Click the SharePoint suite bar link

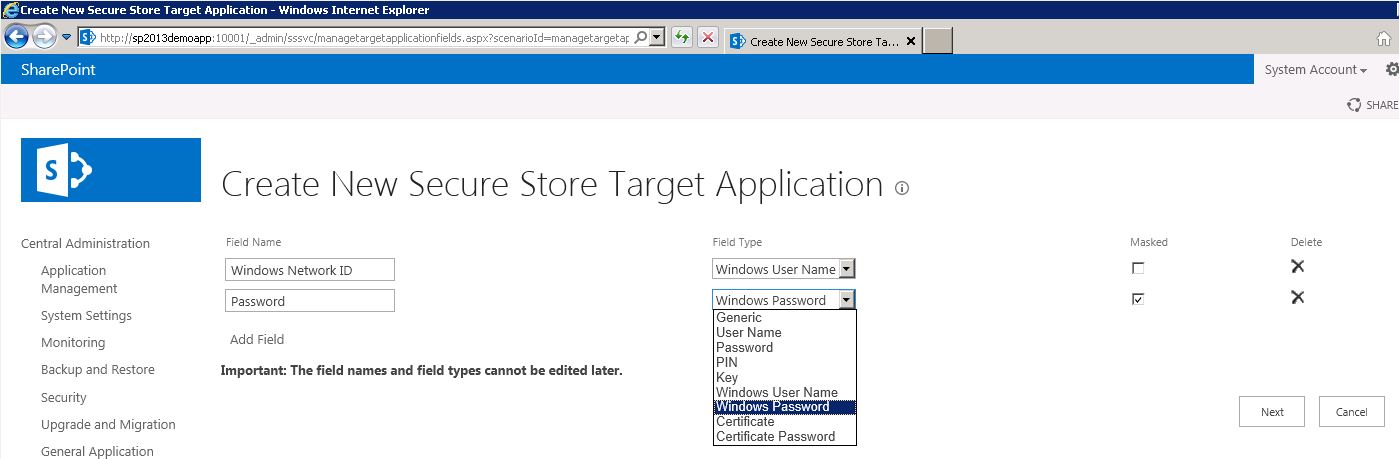(58, 69)
